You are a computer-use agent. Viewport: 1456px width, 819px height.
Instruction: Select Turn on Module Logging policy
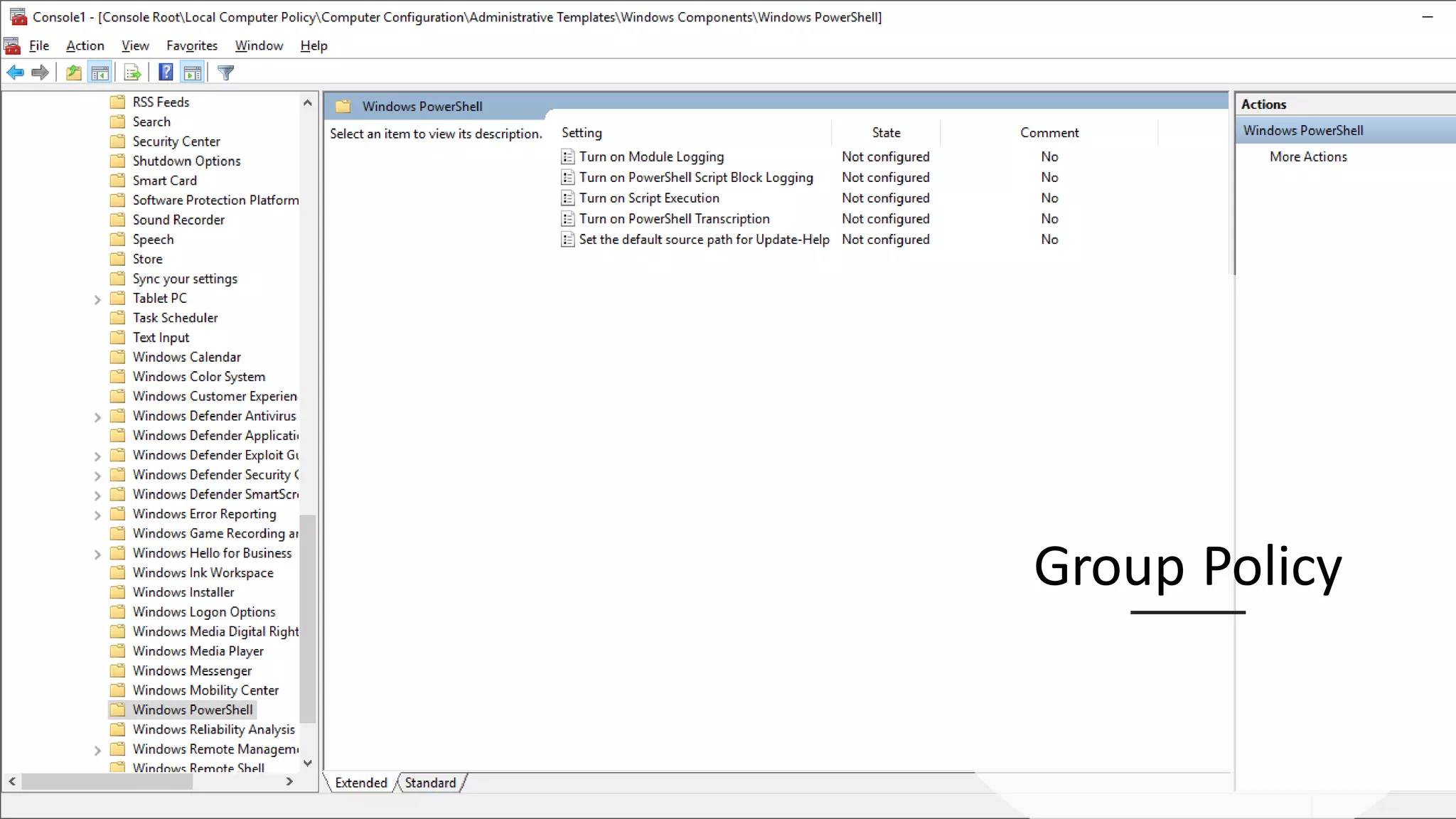point(651,156)
